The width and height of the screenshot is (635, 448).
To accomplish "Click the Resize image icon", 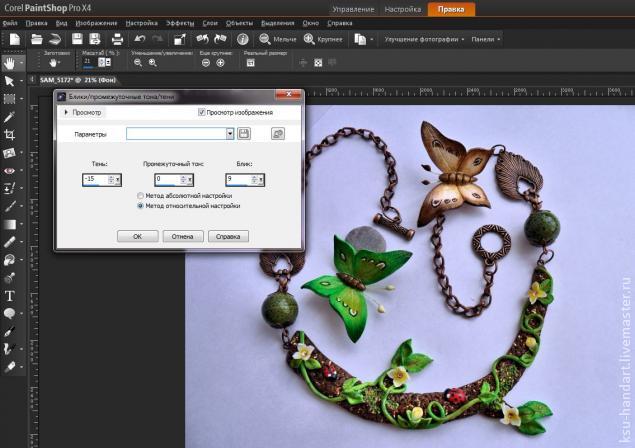I will coord(180,39).
